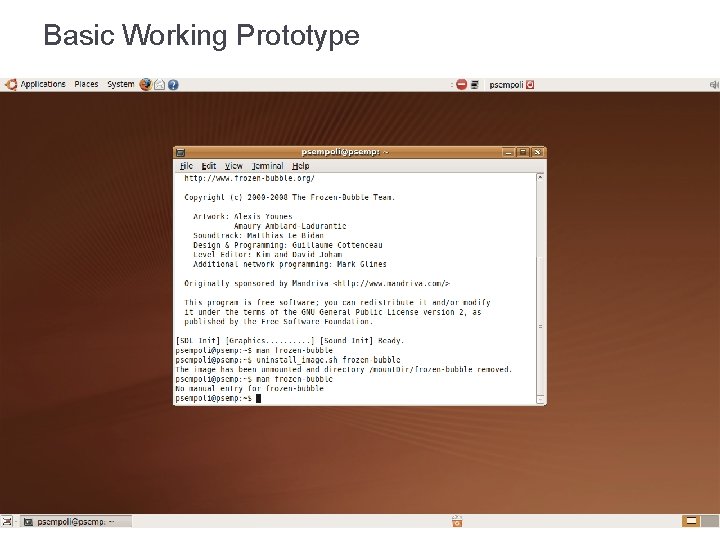Open the mail client panel icon
Screen dimensions: 720x540
159,84
